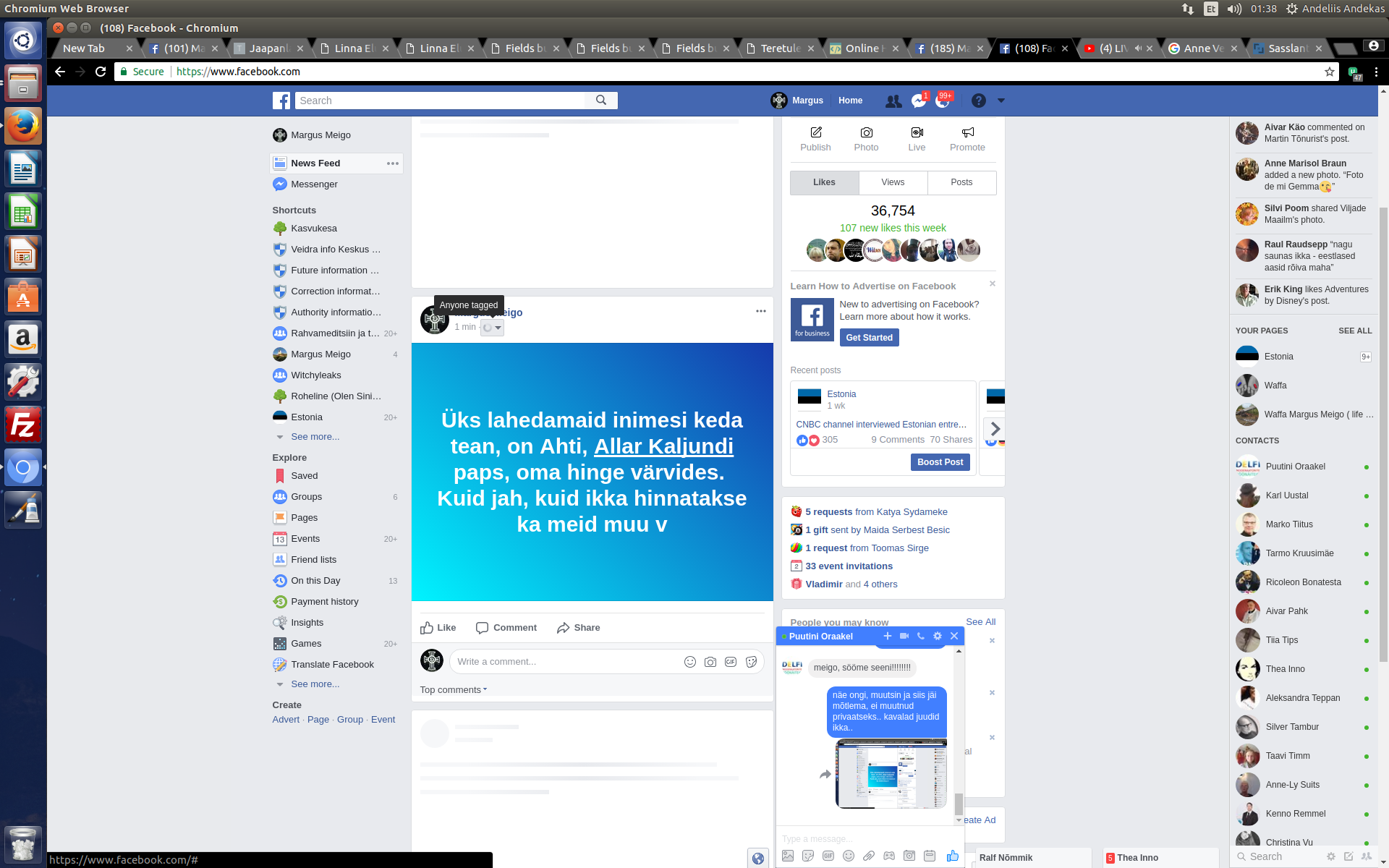Open Ralf Nõmmik chat tab
The image size is (1389, 868).
point(1032,858)
